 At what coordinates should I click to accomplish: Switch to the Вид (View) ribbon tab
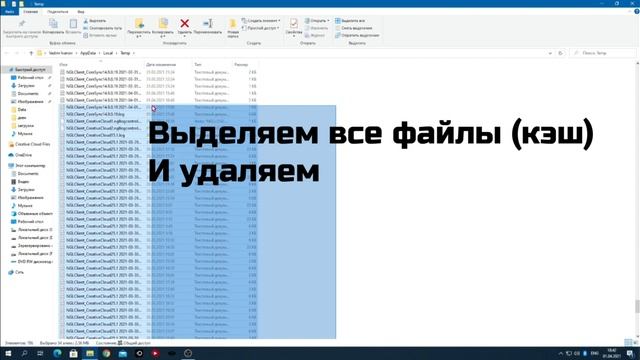81,12
